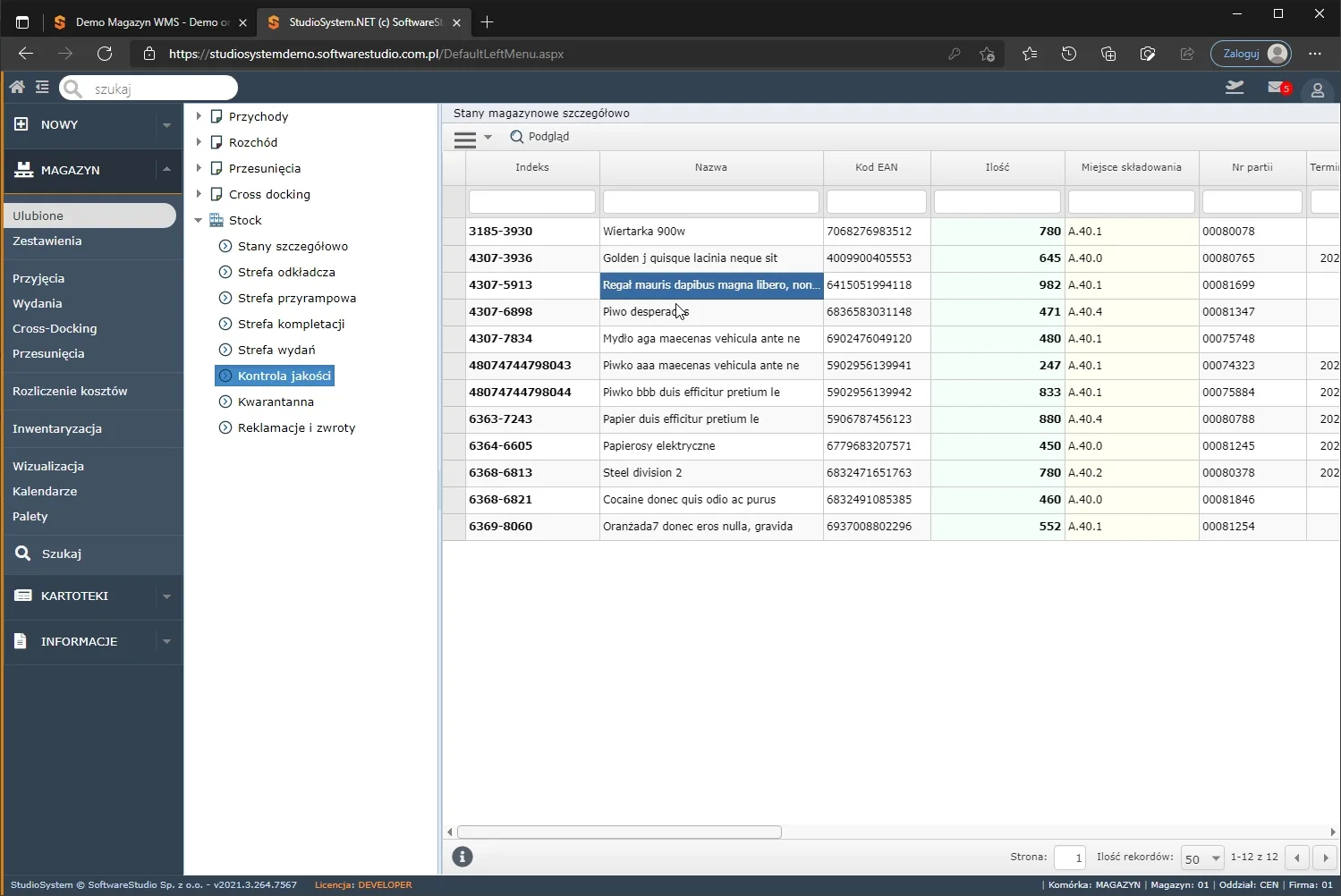The image size is (1341, 896).
Task: Open the tab actions menu icon
Action: click(x=22, y=21)
